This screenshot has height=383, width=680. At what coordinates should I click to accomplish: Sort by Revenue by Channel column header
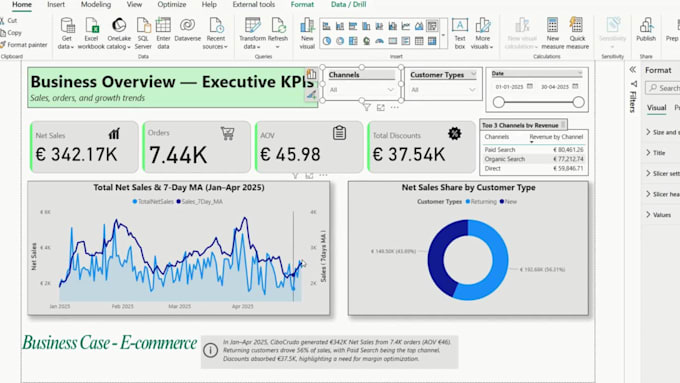pos(556,137)
